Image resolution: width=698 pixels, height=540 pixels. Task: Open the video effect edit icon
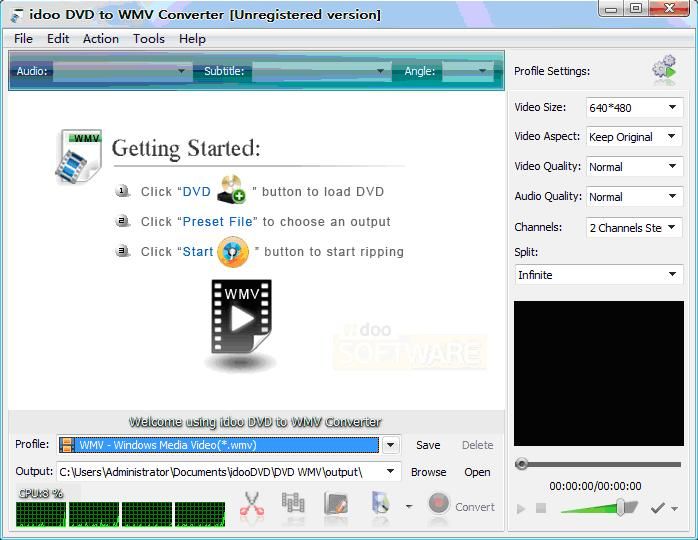pyautogui.click(x=336, y=505)
